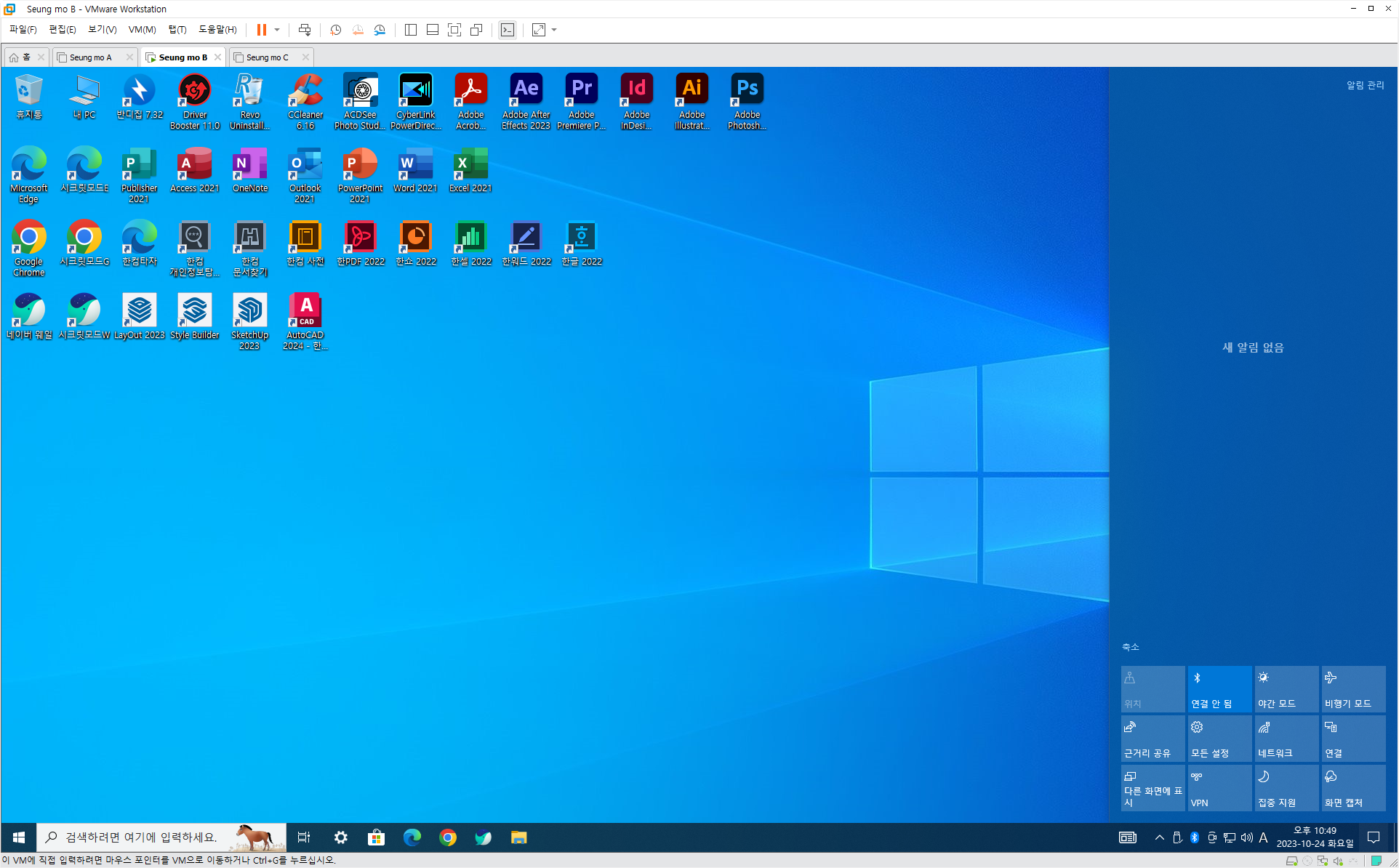The width and height of the screenshot is (1399, 868).
Task: Launch CCleaner 6.16 shortcut
Action: 305,102
